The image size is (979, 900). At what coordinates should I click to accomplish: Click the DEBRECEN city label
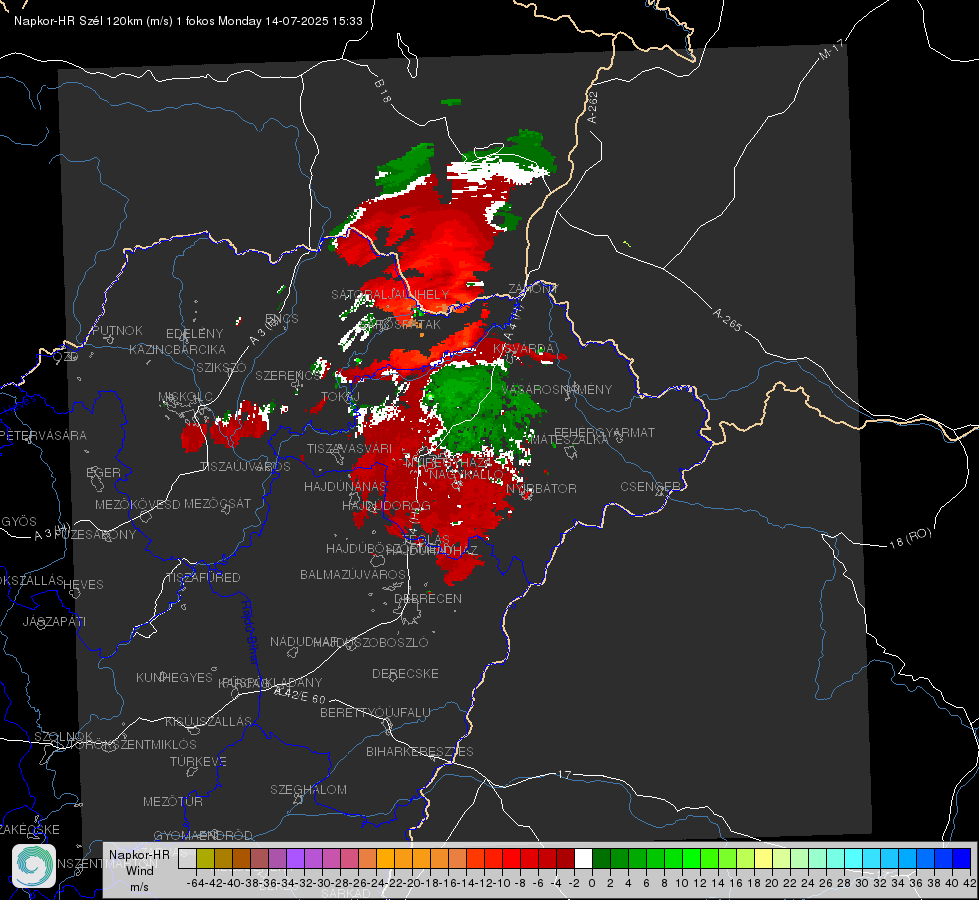pyautogui.click(x=428, y=598)
